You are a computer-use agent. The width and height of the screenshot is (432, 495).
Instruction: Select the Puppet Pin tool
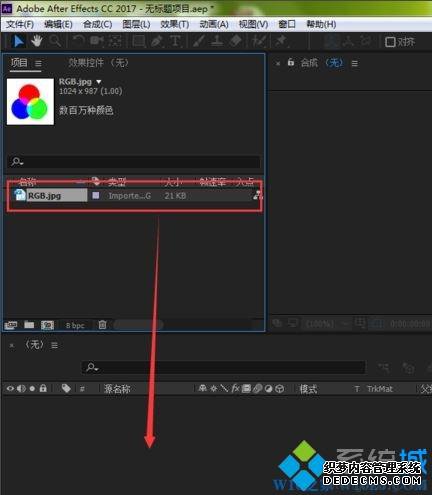[x=281, y=41]
